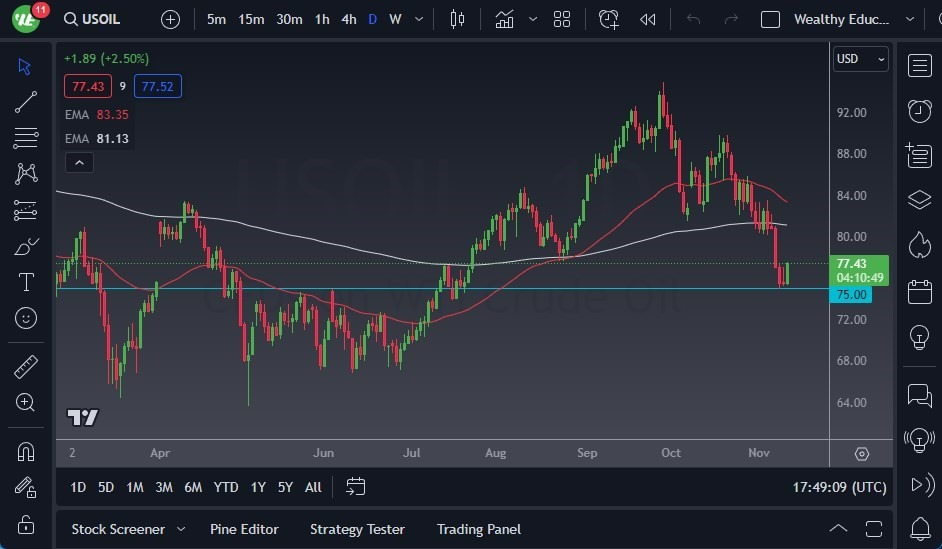Toggle the lock all drawings tool
Image resolution: width=942 pixels, height=549 pixels.
click(26, 524)
